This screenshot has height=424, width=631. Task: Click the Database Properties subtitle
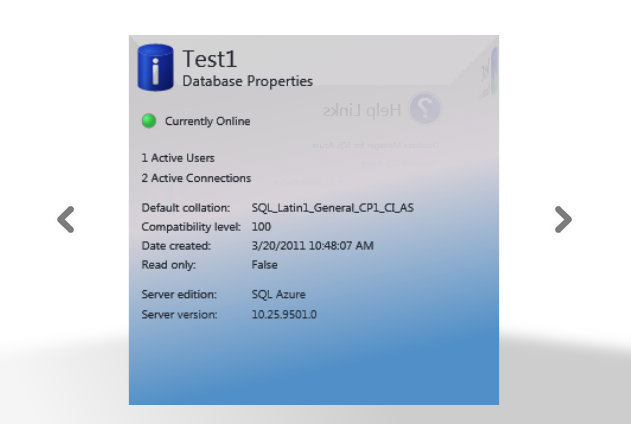pyautogui.click(x=247, y=81)
